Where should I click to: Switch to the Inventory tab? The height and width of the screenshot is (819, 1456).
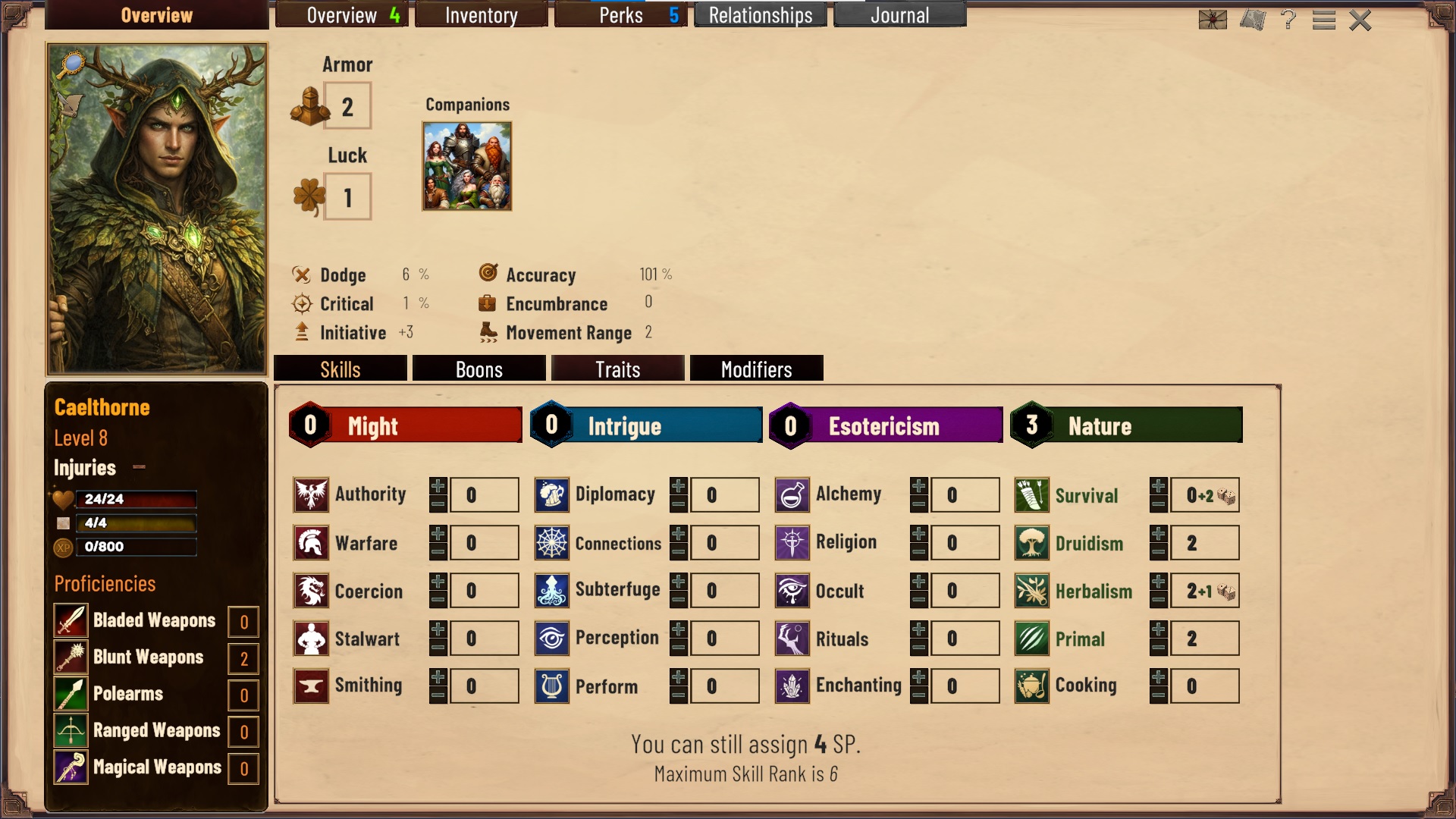(x=482, y=15)
